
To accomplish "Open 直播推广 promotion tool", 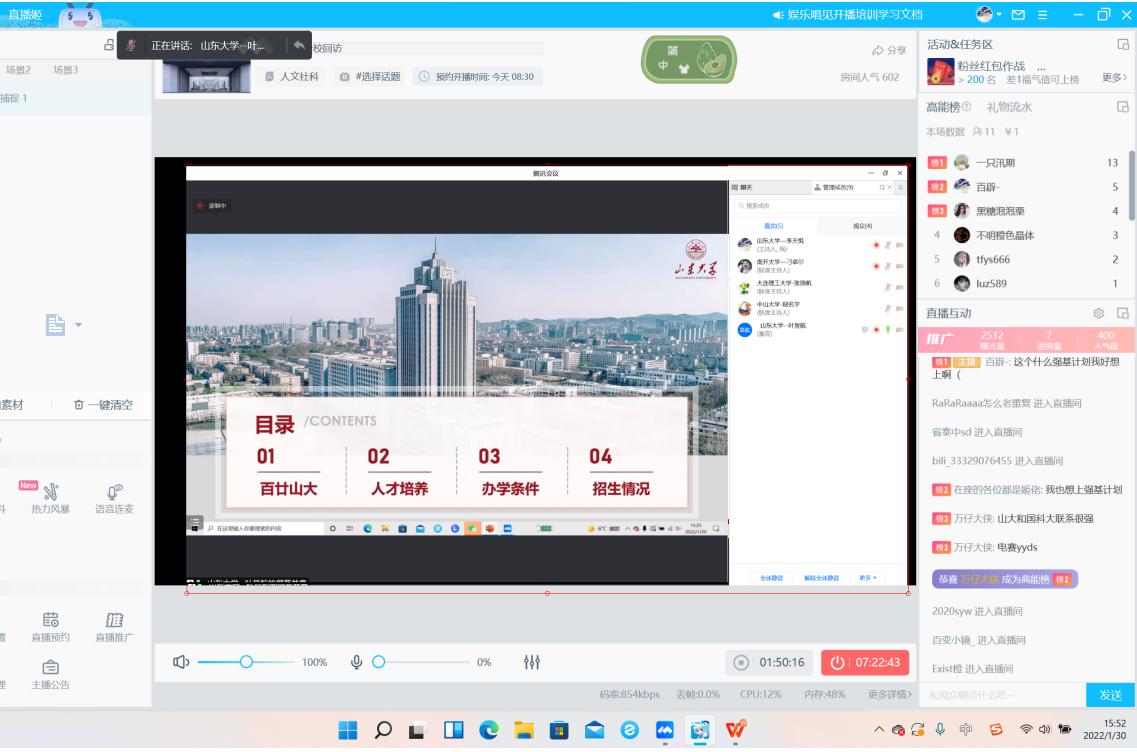I will coord(114,627).
